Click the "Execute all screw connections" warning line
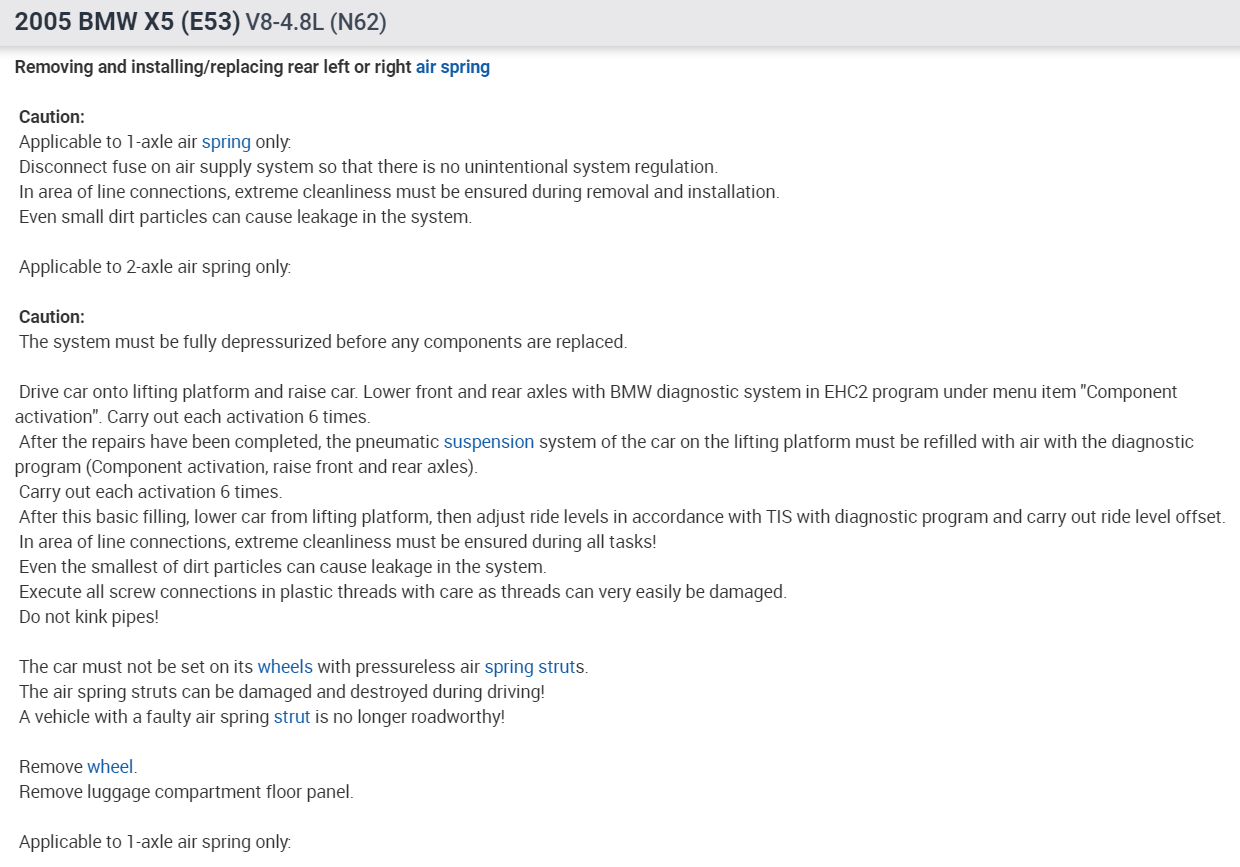 click(x=402, y=592)
